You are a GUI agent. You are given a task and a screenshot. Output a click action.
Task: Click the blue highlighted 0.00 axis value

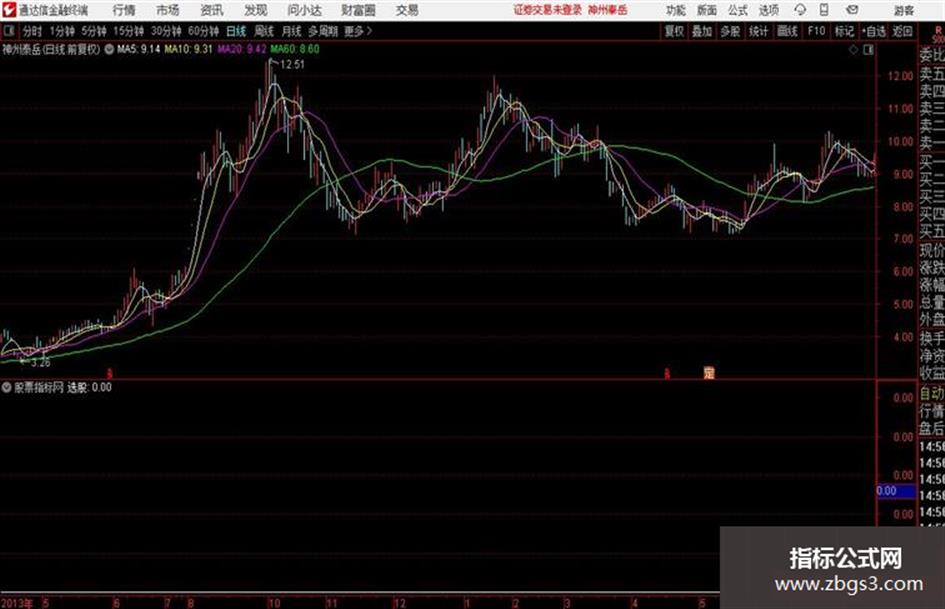(x=896, y=491)
